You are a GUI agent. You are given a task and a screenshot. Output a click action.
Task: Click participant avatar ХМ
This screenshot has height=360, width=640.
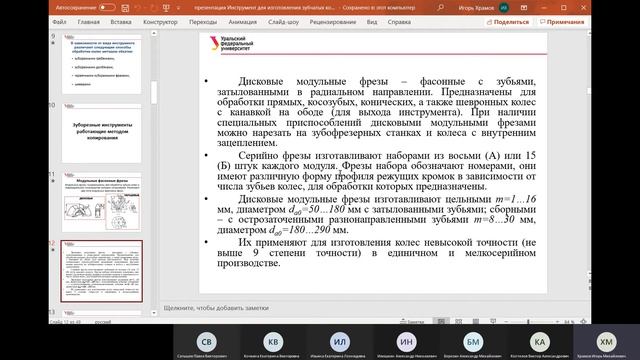tap(606, 342)
